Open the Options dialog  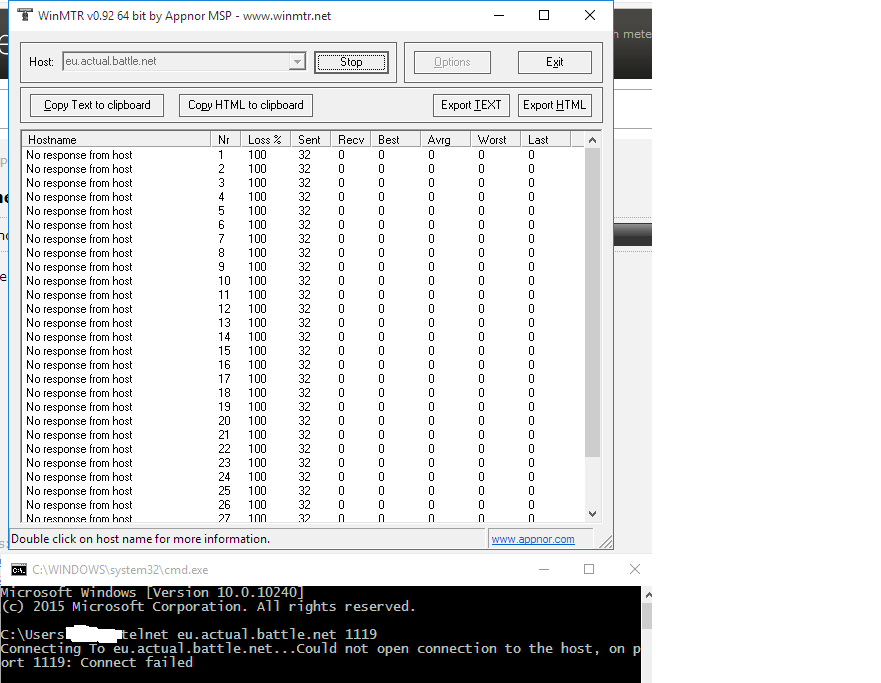point(452,62)
